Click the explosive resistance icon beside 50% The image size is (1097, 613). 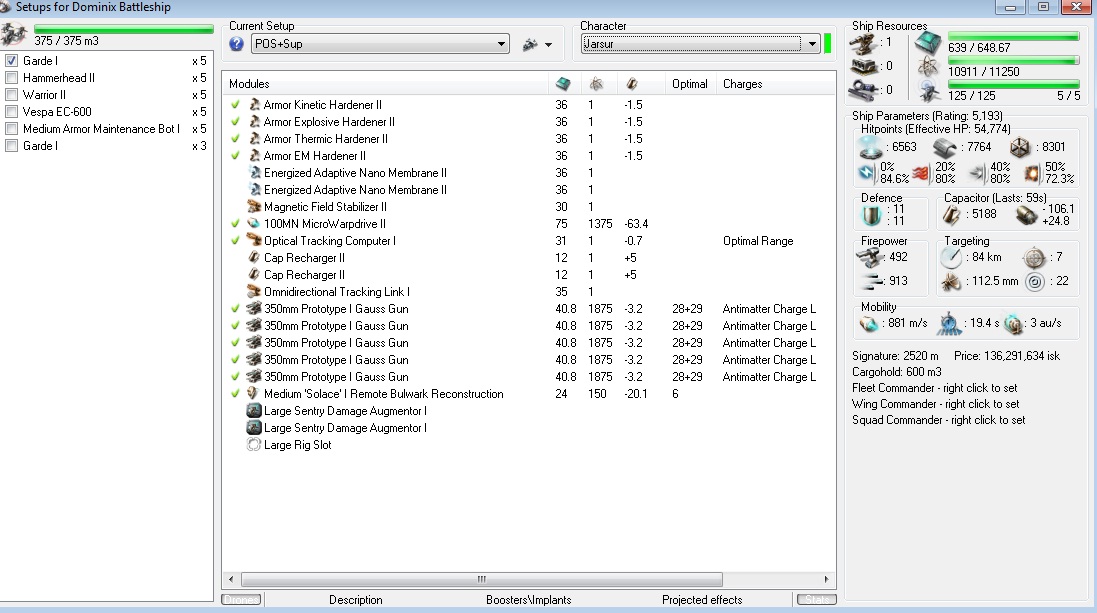[x=1031, y=173]
